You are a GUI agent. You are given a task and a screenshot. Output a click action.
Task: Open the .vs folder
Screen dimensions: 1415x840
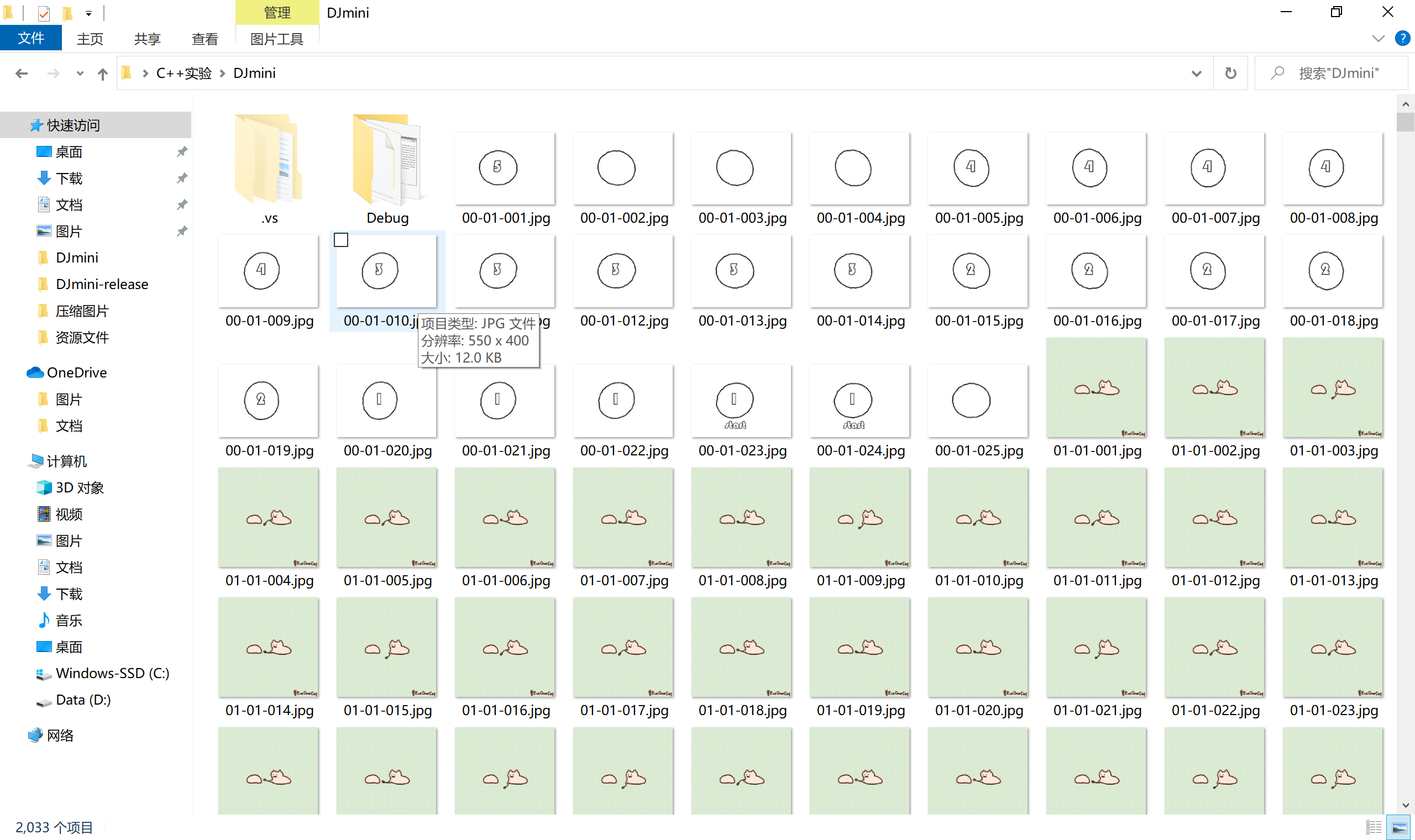(269, 169)
